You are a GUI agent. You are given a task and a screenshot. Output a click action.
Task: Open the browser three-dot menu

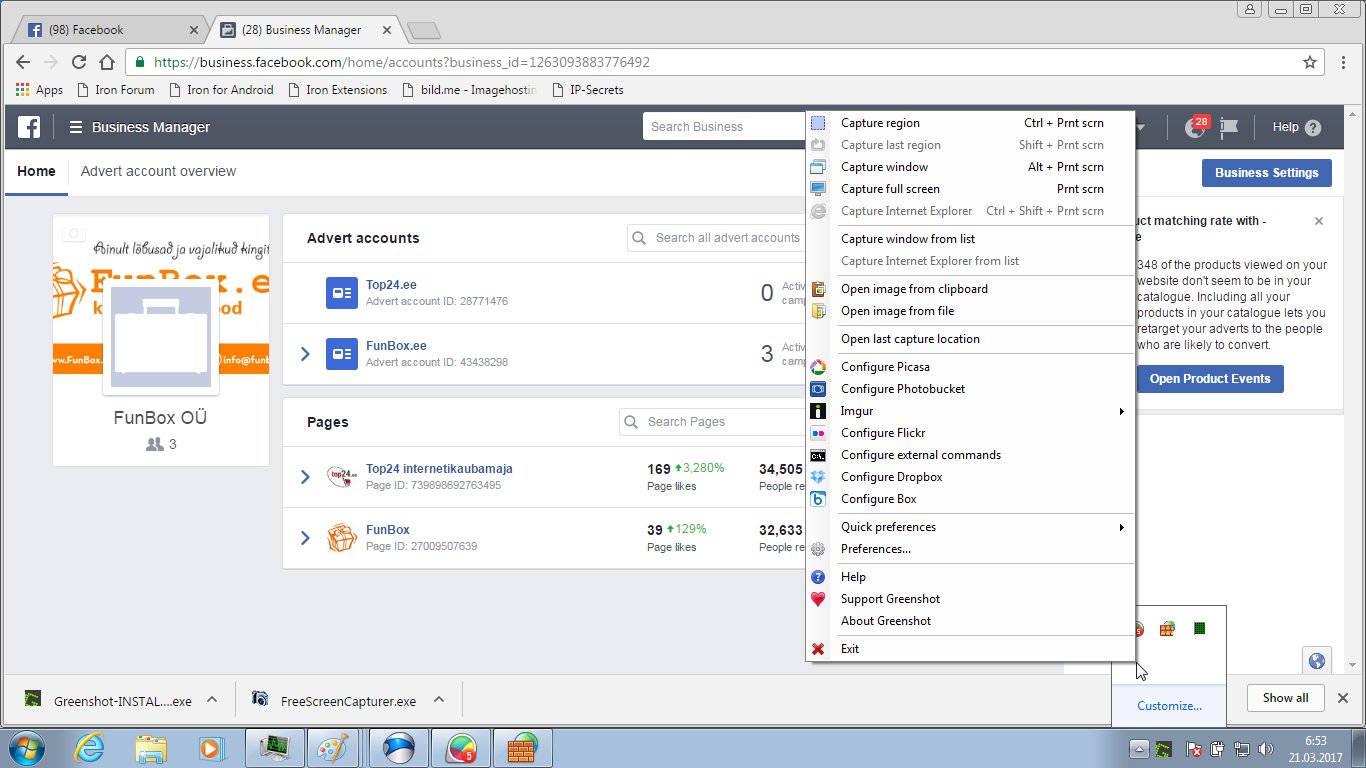click(1344, 62)
